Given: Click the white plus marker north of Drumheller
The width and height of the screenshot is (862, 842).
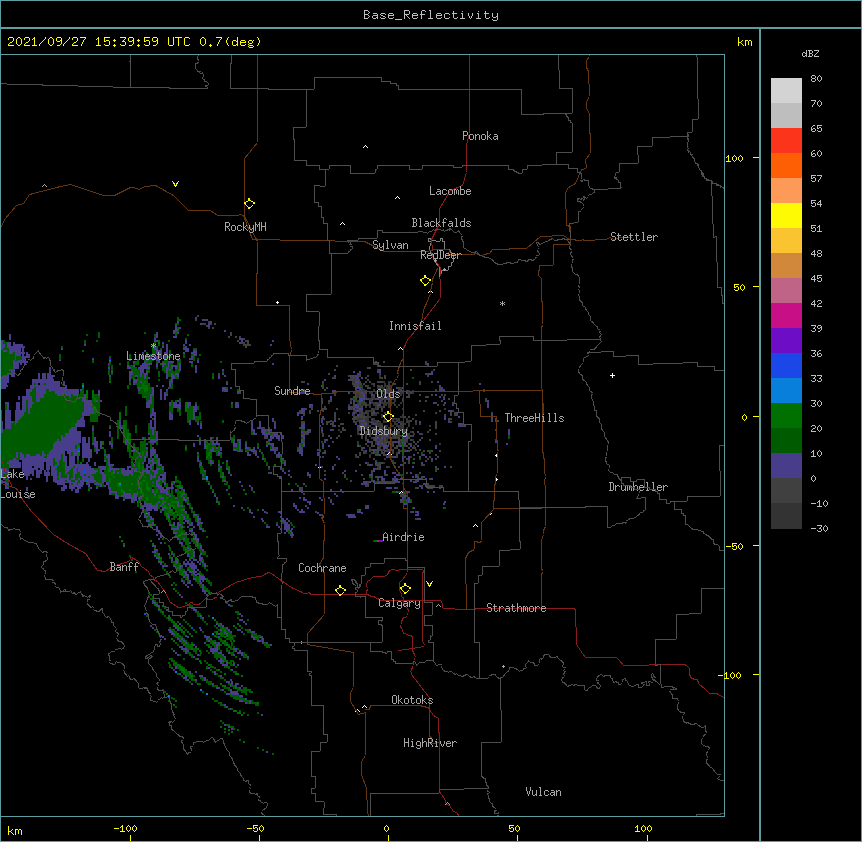Looking at the screenshot, I should pyautogui.click(x=612, y=375).
